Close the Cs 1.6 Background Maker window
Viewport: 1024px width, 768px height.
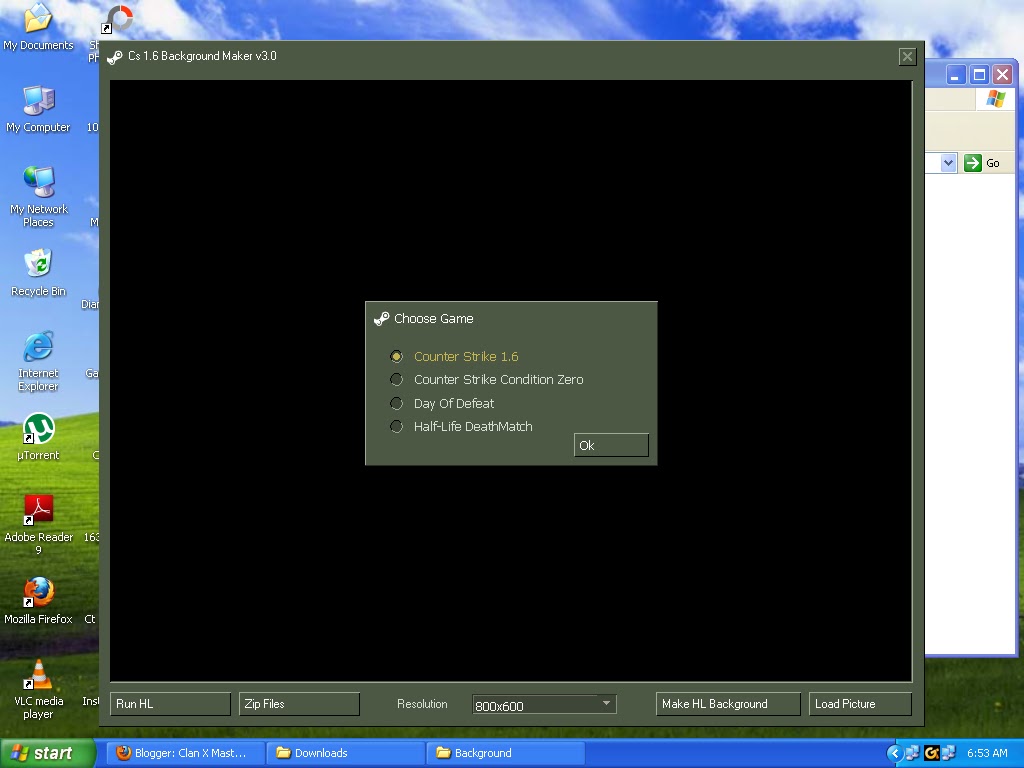[x=907, y=57]
